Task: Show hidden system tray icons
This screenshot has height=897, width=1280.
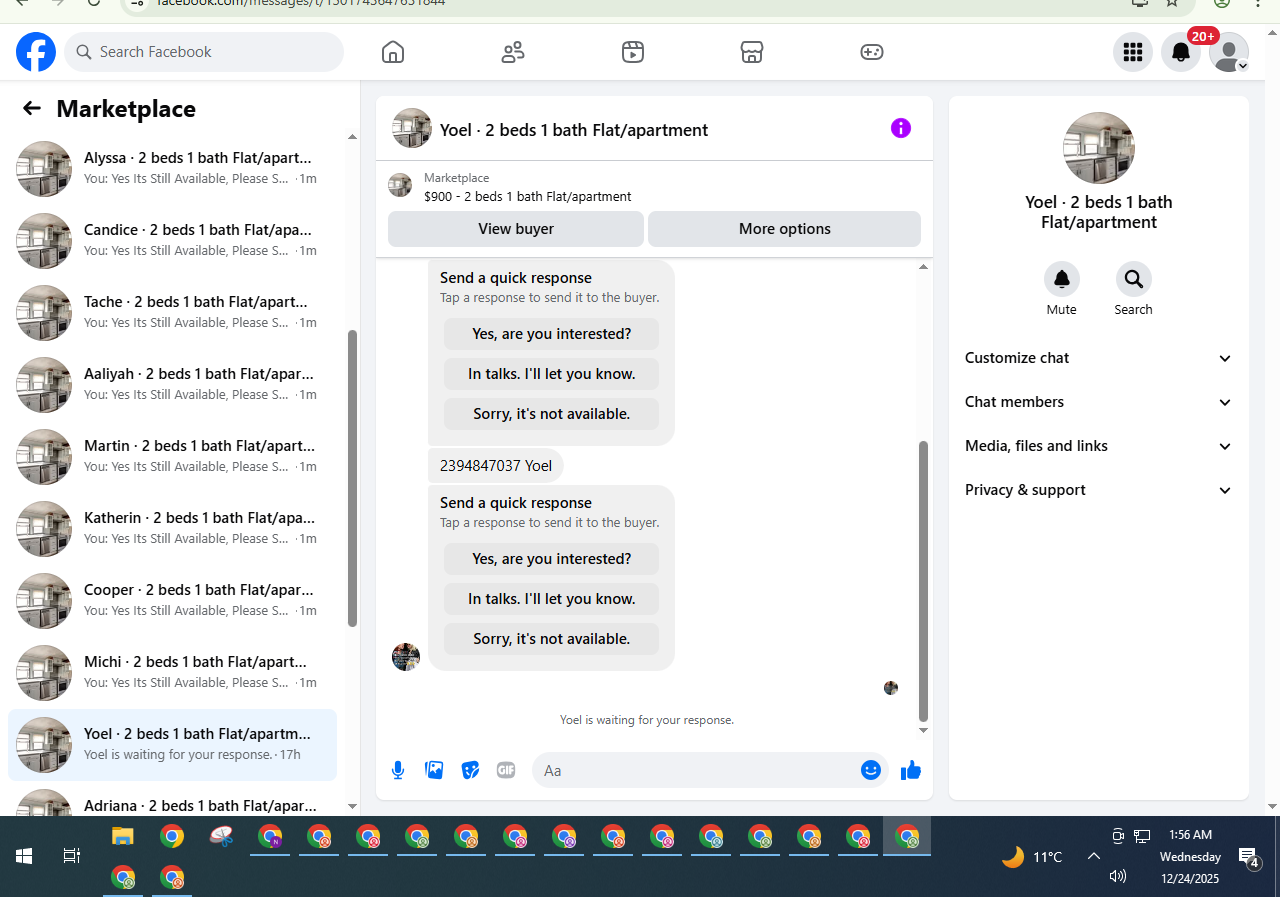Action: pyautogui.click(x=1094, y=856)
